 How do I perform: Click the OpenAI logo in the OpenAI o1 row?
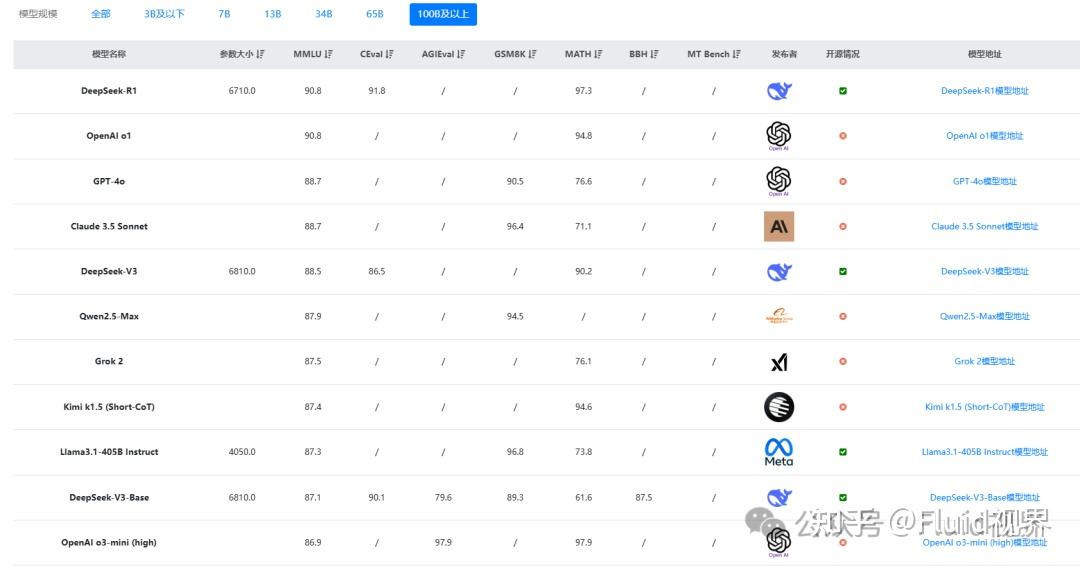coord(778,135)
